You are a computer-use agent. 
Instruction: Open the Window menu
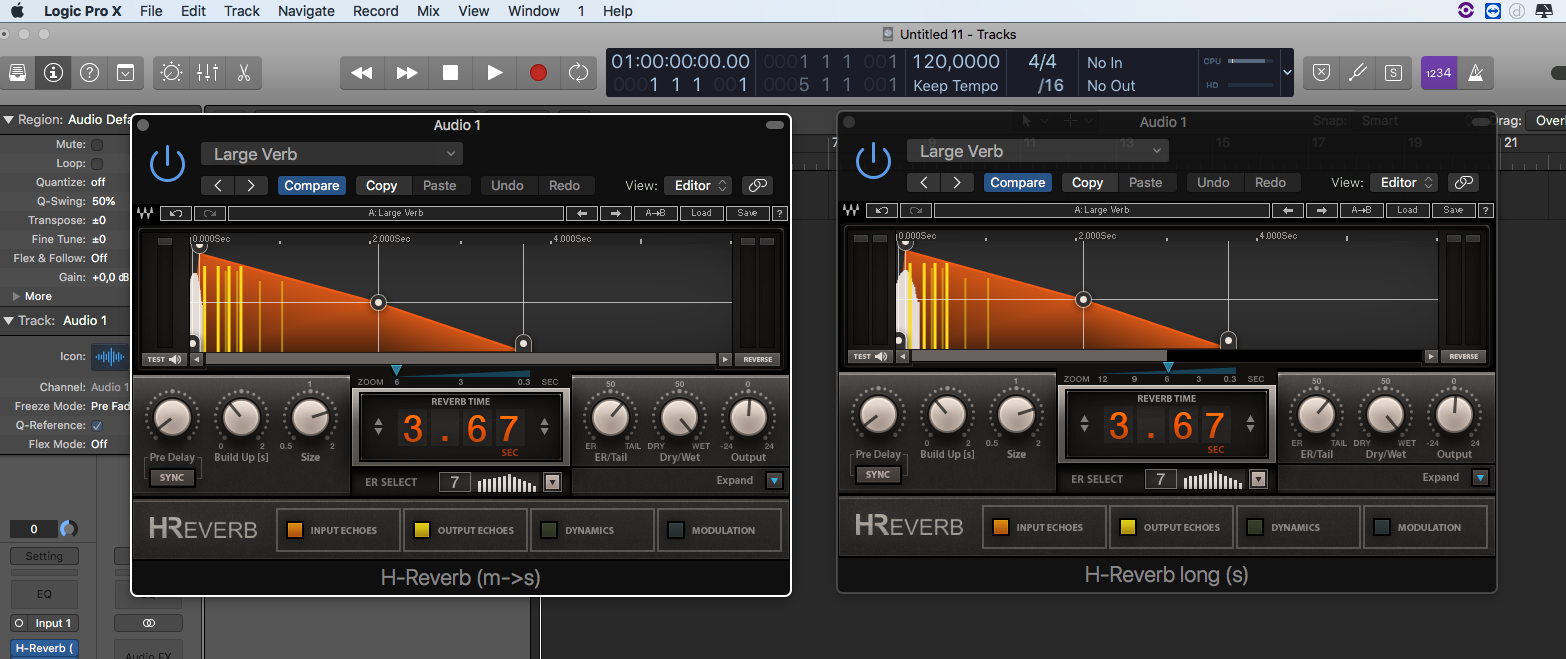534,11
